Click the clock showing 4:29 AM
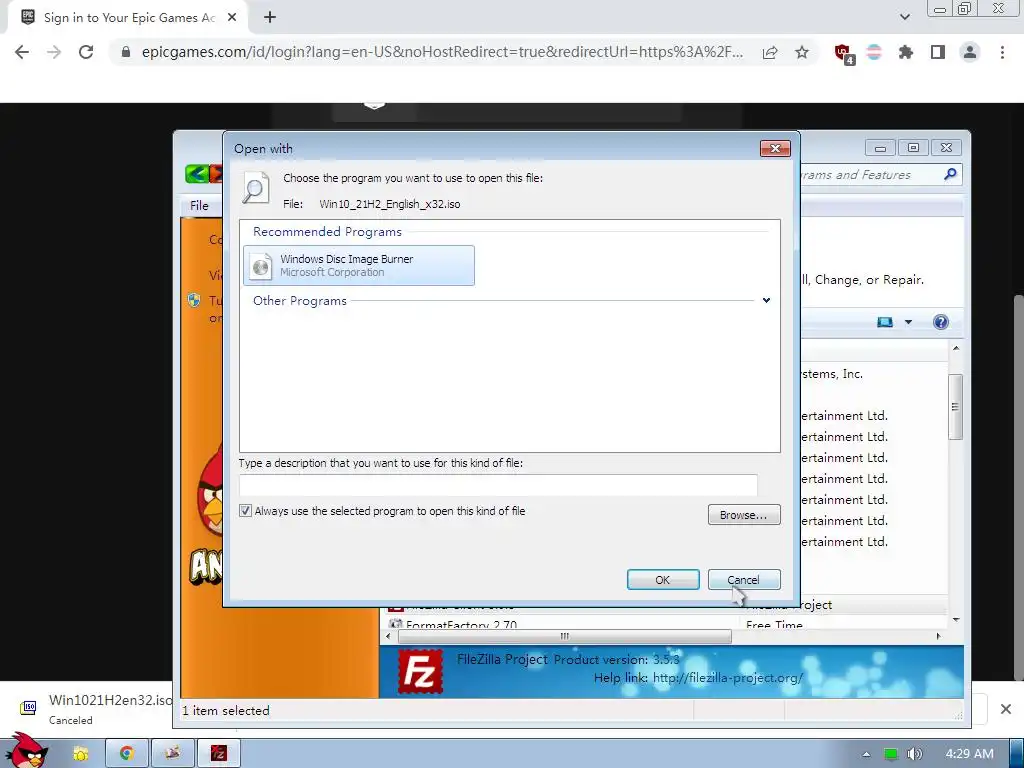Screen dimensions: 1024x768 (969, 754)
